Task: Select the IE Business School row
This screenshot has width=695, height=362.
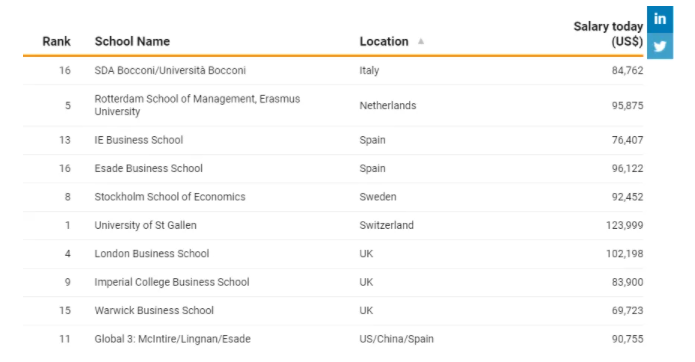Action: pos(333,140)
